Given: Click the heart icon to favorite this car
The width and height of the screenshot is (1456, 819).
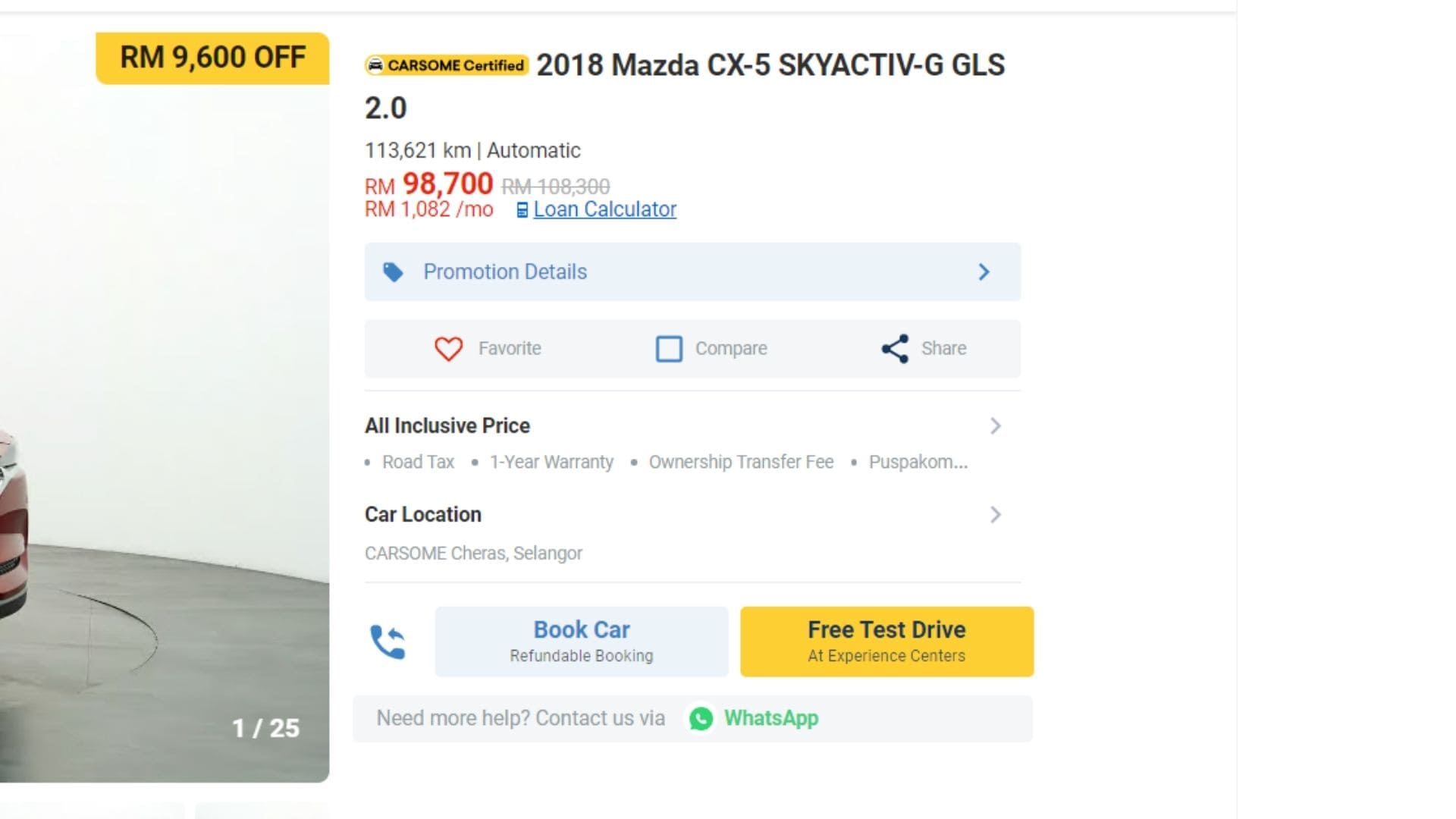Looking at the screenshot, I should [449, 349].
